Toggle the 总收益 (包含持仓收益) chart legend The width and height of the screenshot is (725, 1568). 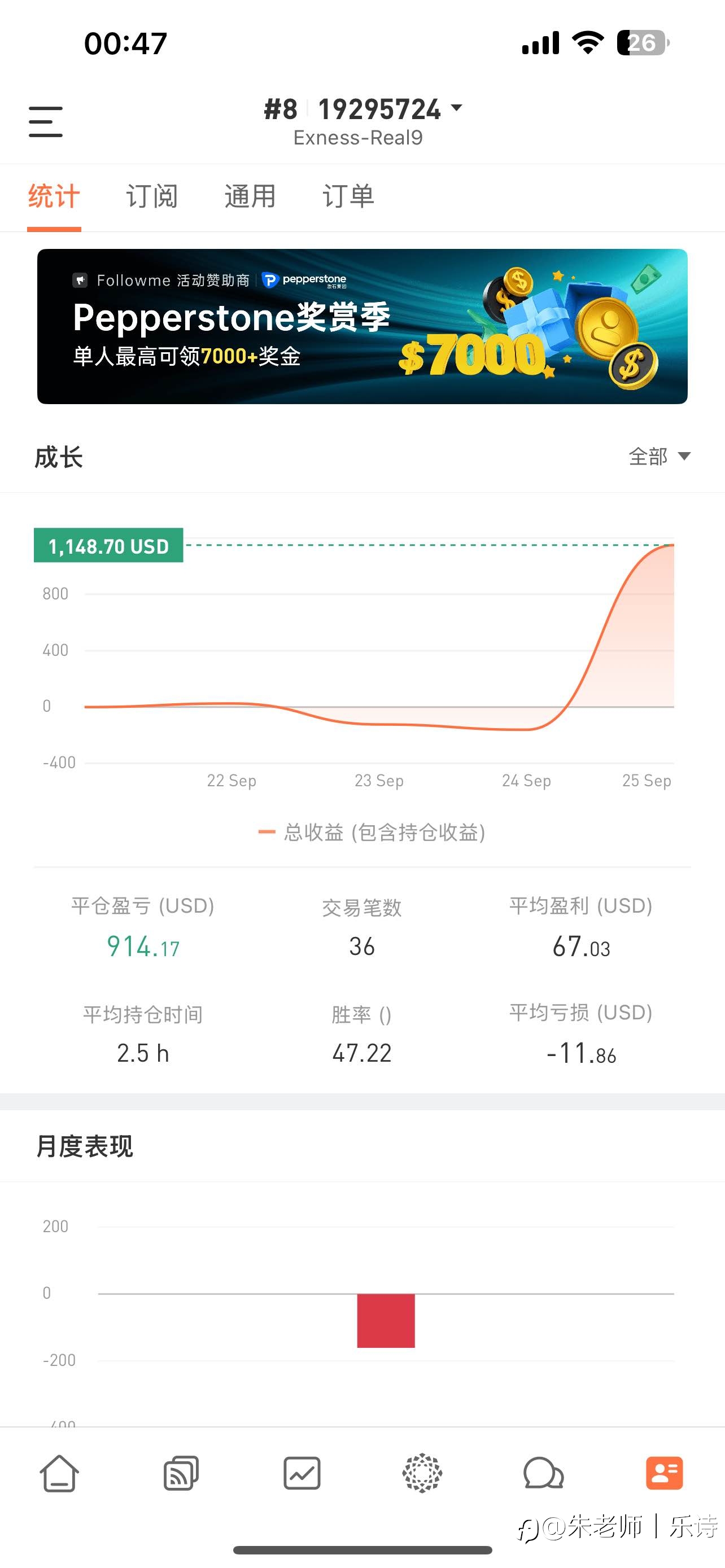pyautogui.click(x=372, y=832)
